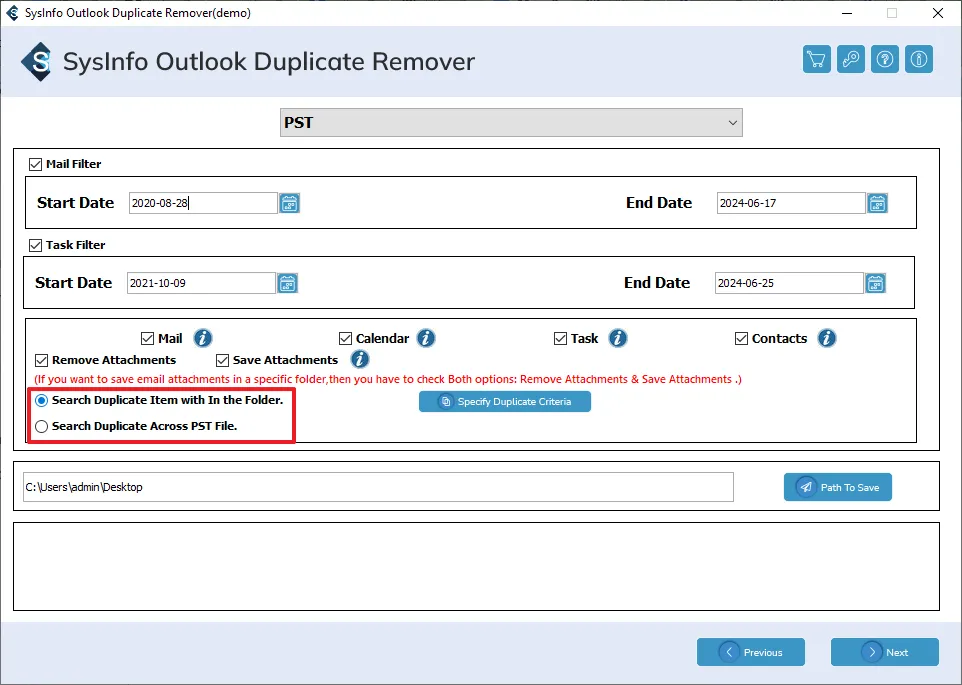
Task: Uncheck the Mail Filter checkbox
Action: tap(36, 164)
